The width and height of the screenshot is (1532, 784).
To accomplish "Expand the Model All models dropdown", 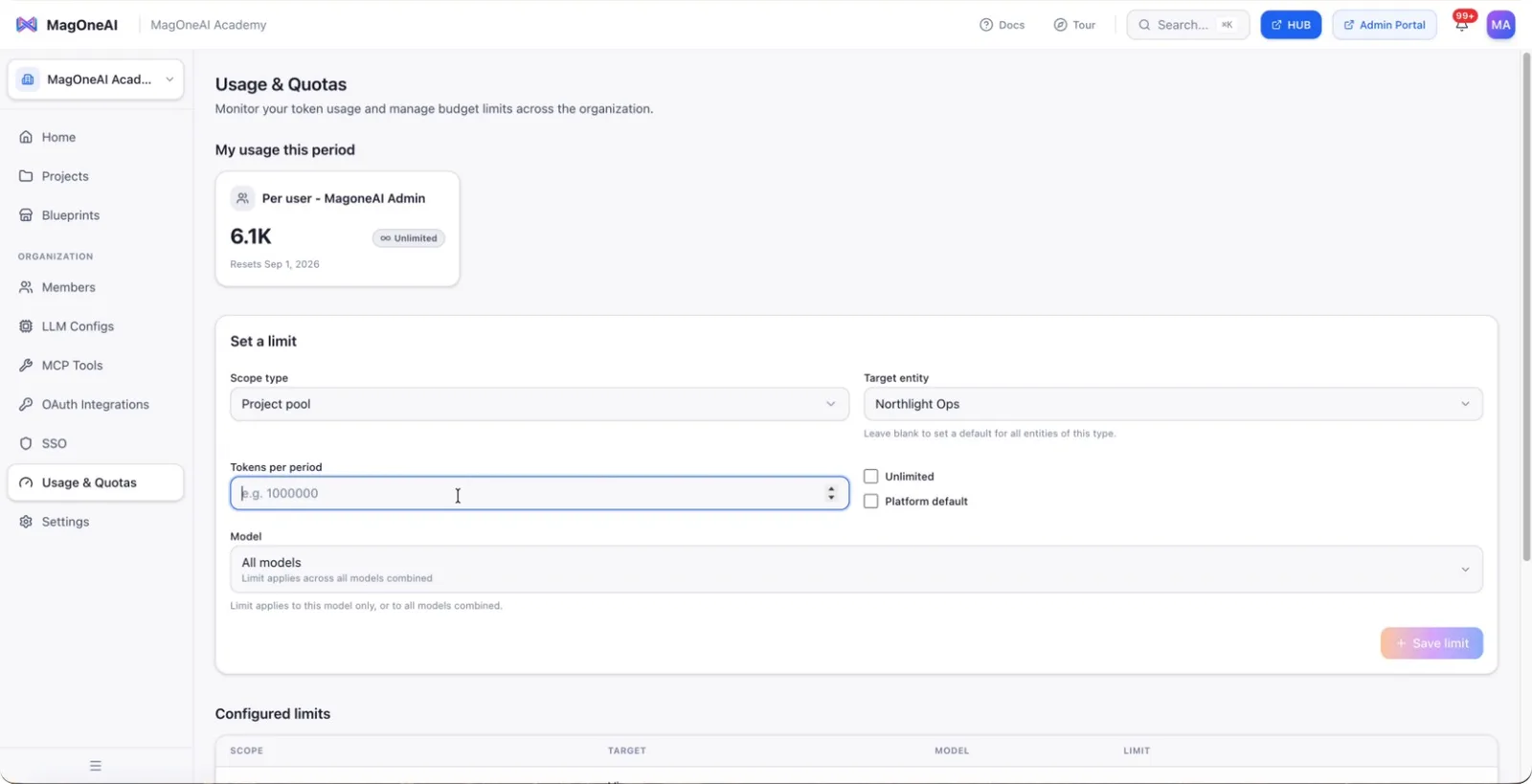I will pos(856,570).
